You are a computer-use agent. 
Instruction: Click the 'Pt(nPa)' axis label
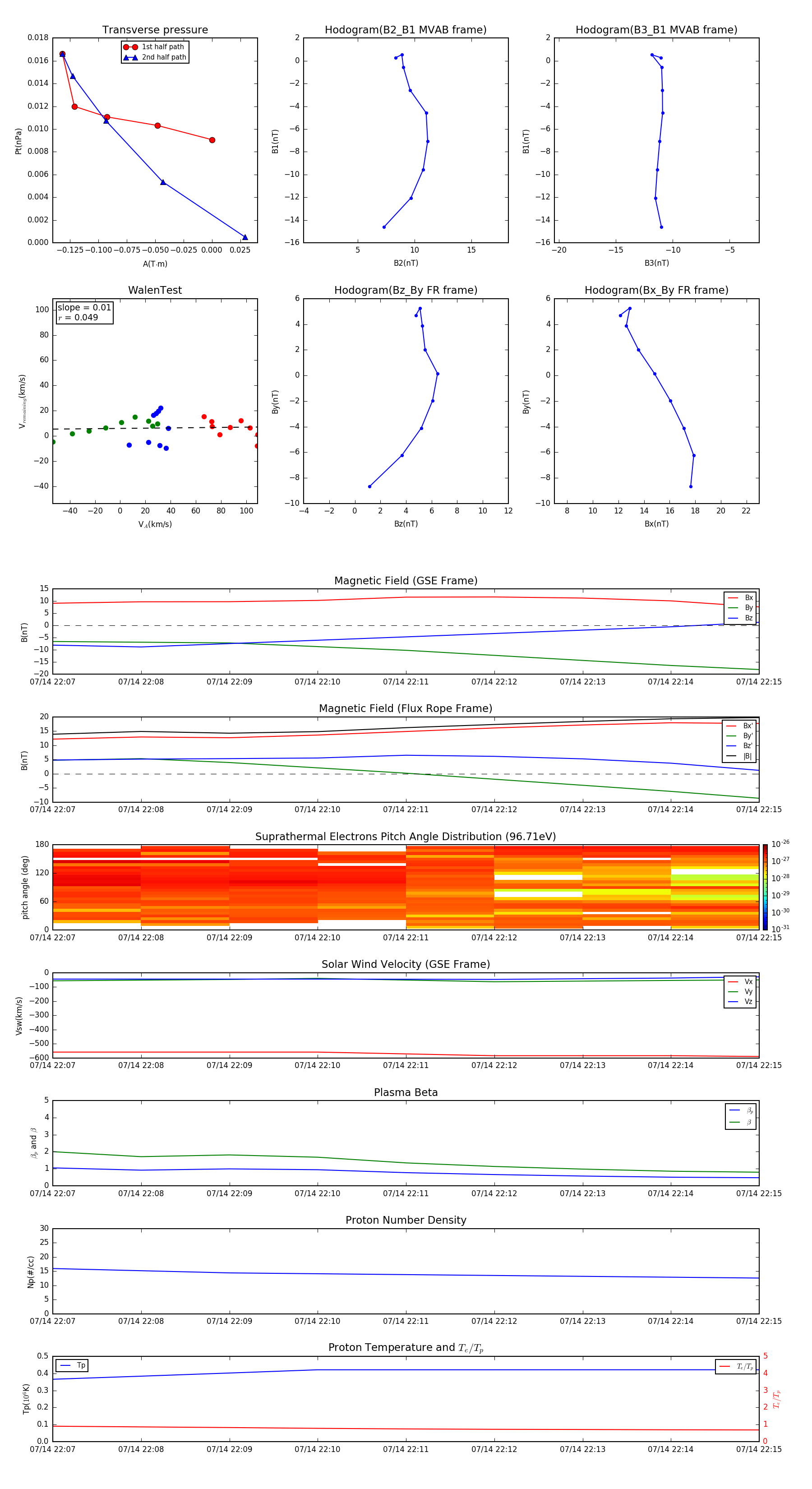coord(18,141)
